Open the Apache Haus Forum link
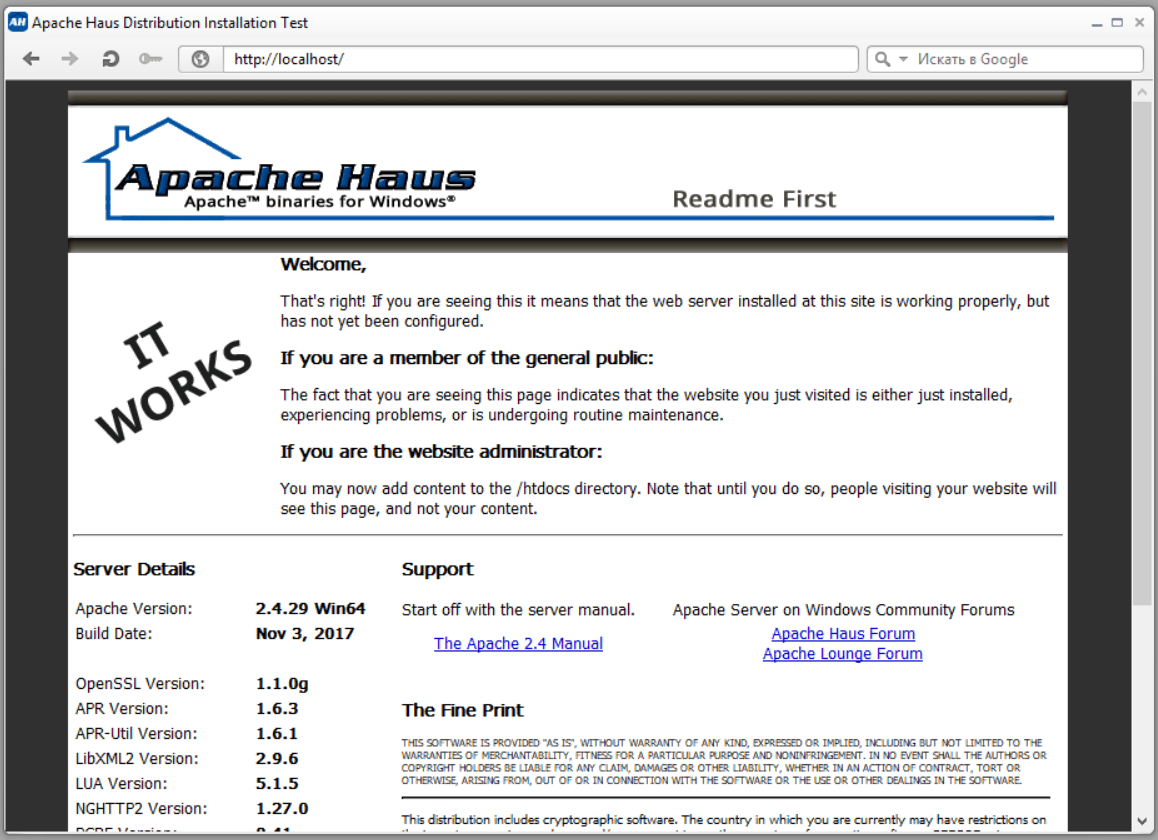 (843, 634)
